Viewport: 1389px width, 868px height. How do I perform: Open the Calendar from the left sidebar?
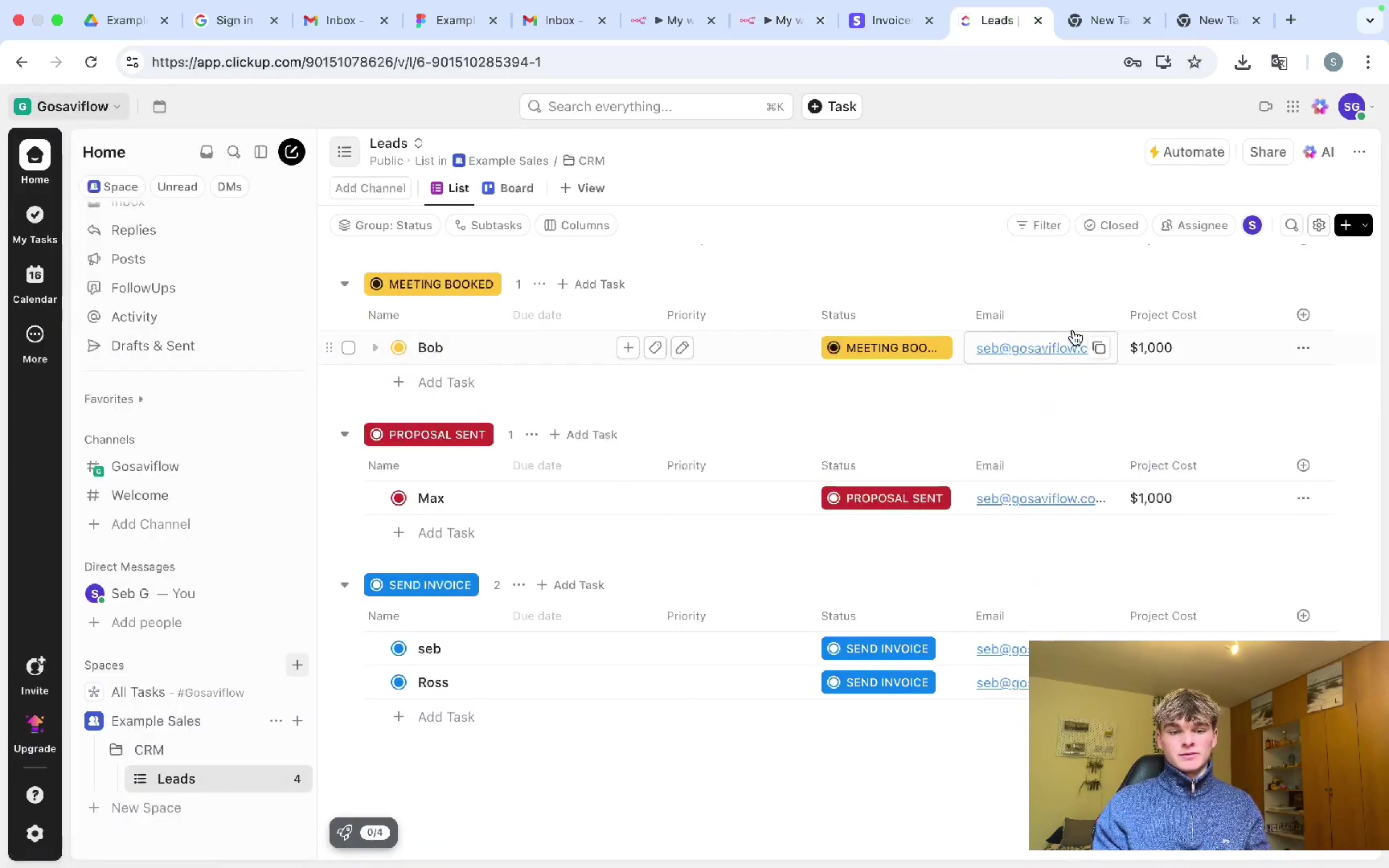click(x=35, y=284)
